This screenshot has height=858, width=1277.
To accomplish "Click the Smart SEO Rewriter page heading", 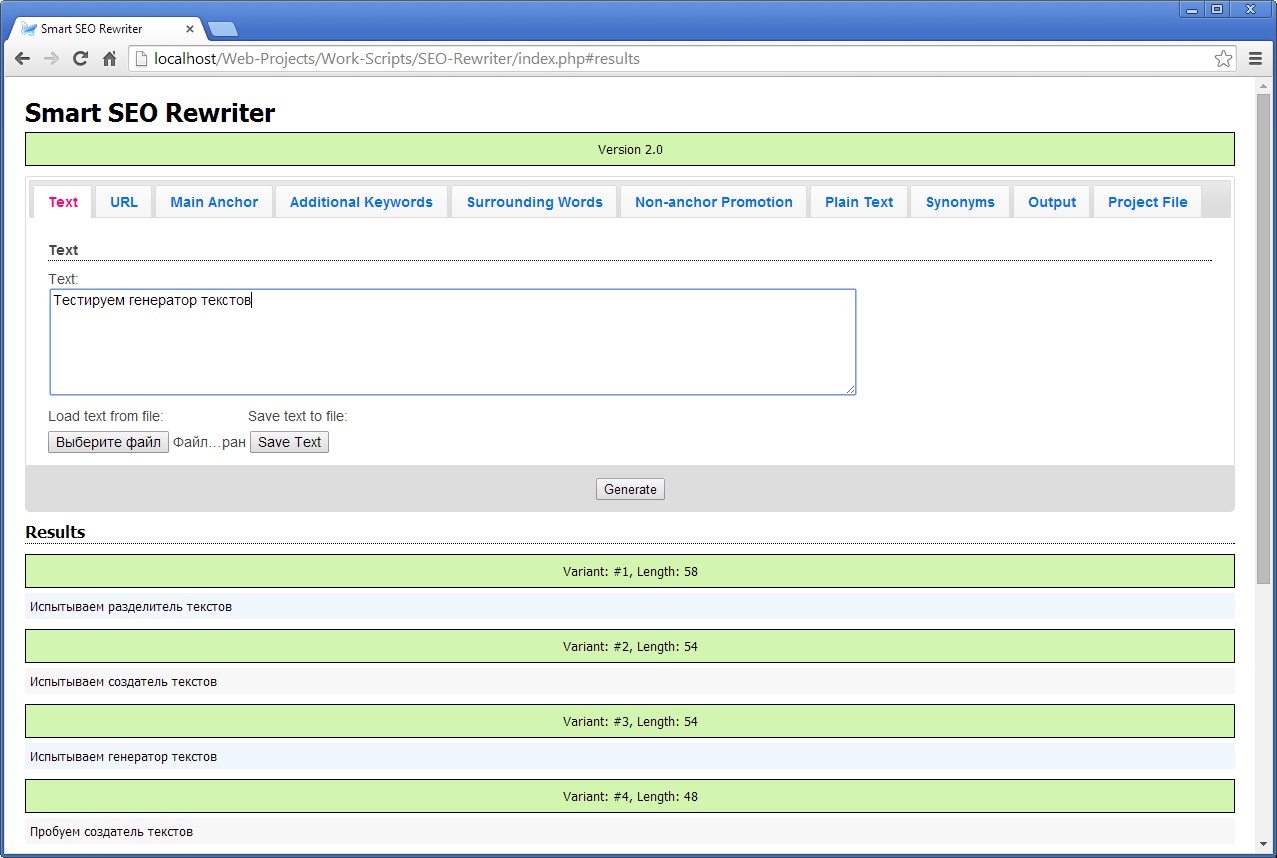I will pos(150,113).
